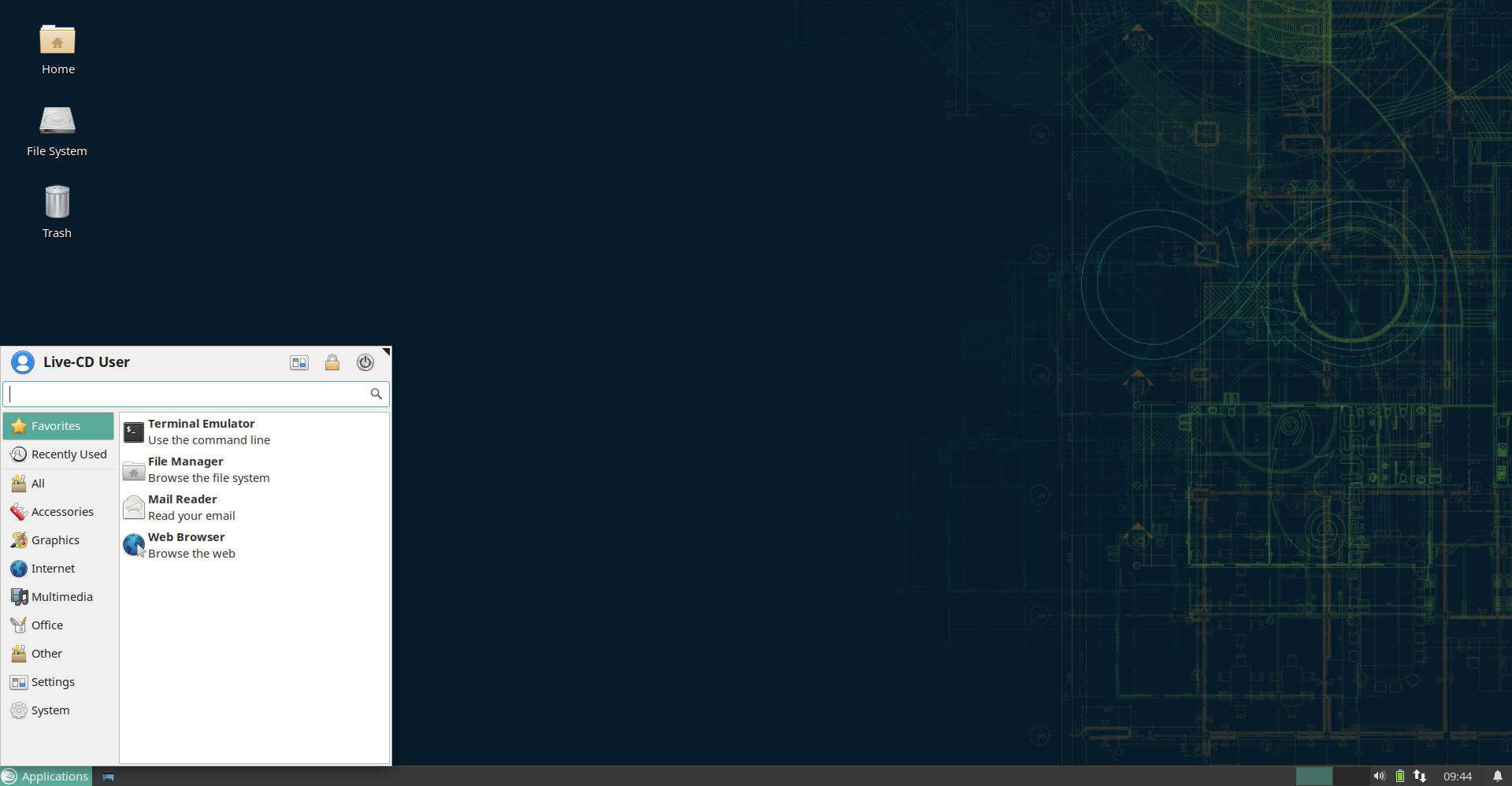The height and width of the screenshot is (786, 1512).
Task: Show the Multimedia category
Action: (x=60, y=597)
